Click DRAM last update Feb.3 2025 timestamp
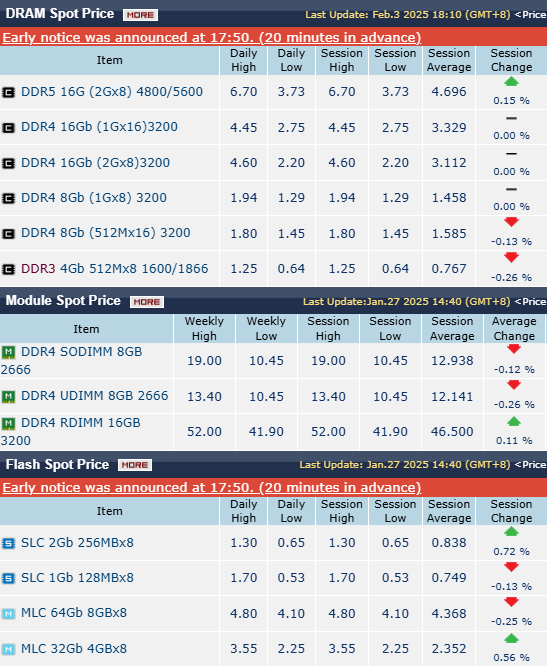547x666 pixels. coord(408,14)
